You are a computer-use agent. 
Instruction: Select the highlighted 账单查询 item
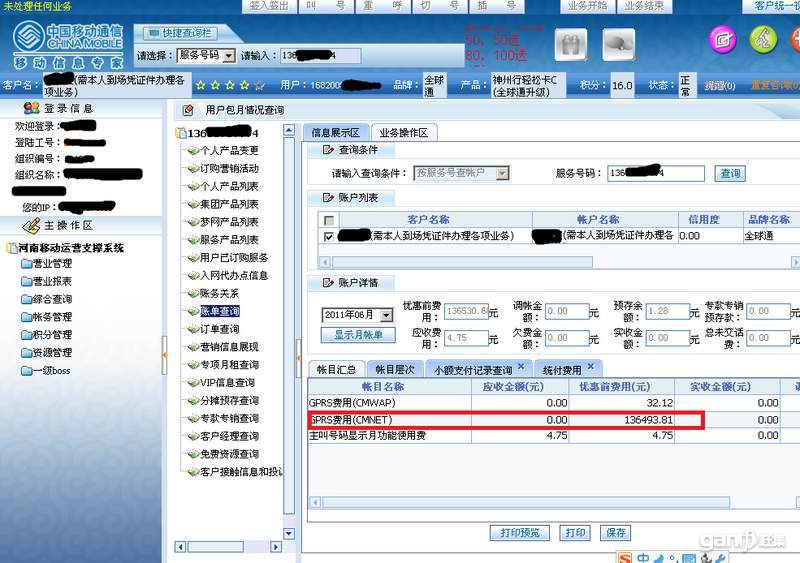click(x=220, y=311)
